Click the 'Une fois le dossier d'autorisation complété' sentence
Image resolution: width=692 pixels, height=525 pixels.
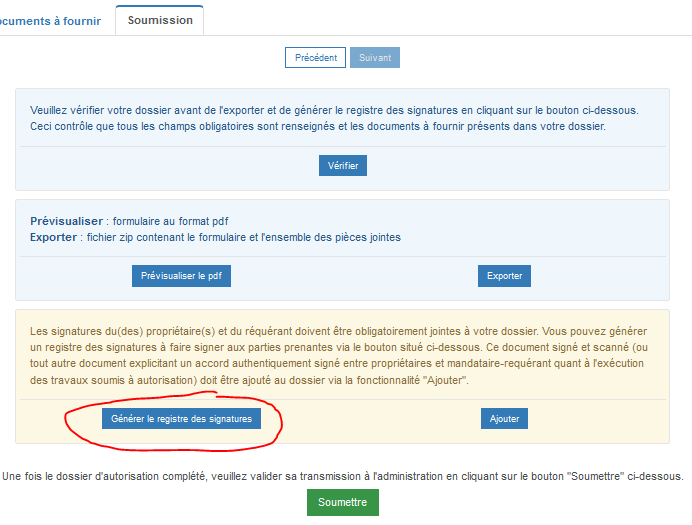tap(343, 476)
